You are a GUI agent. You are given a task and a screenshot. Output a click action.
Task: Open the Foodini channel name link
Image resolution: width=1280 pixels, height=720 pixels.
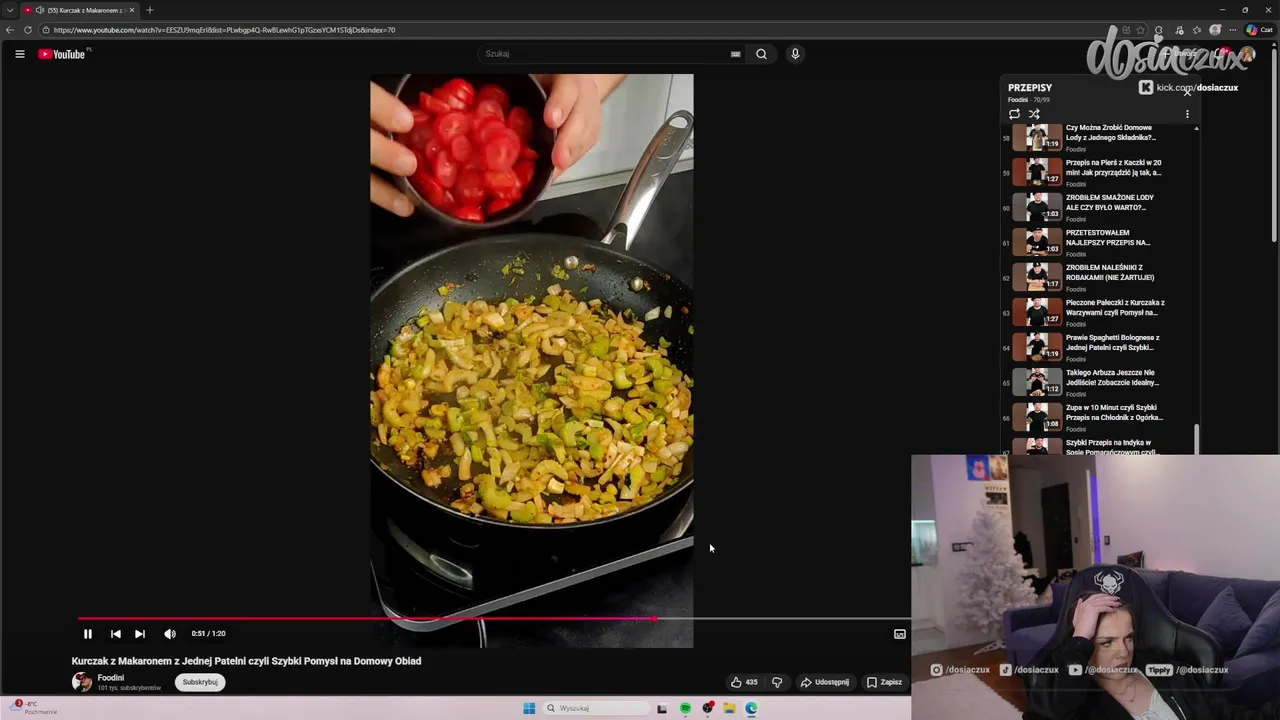pyautogui.click(x=111, y=678)
